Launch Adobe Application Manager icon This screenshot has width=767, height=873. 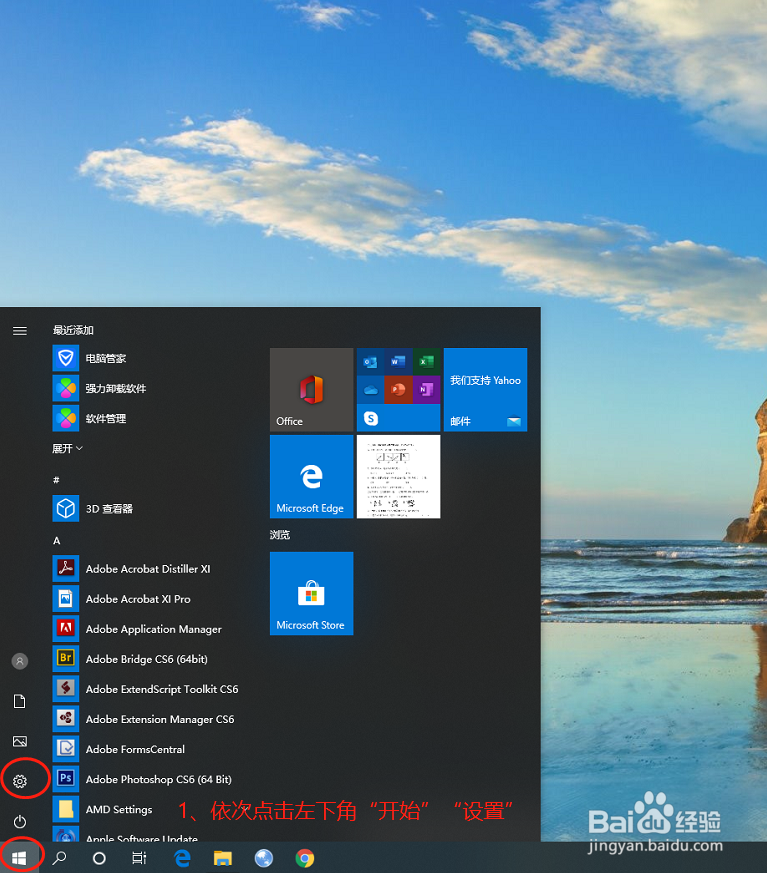coord(66,629)
